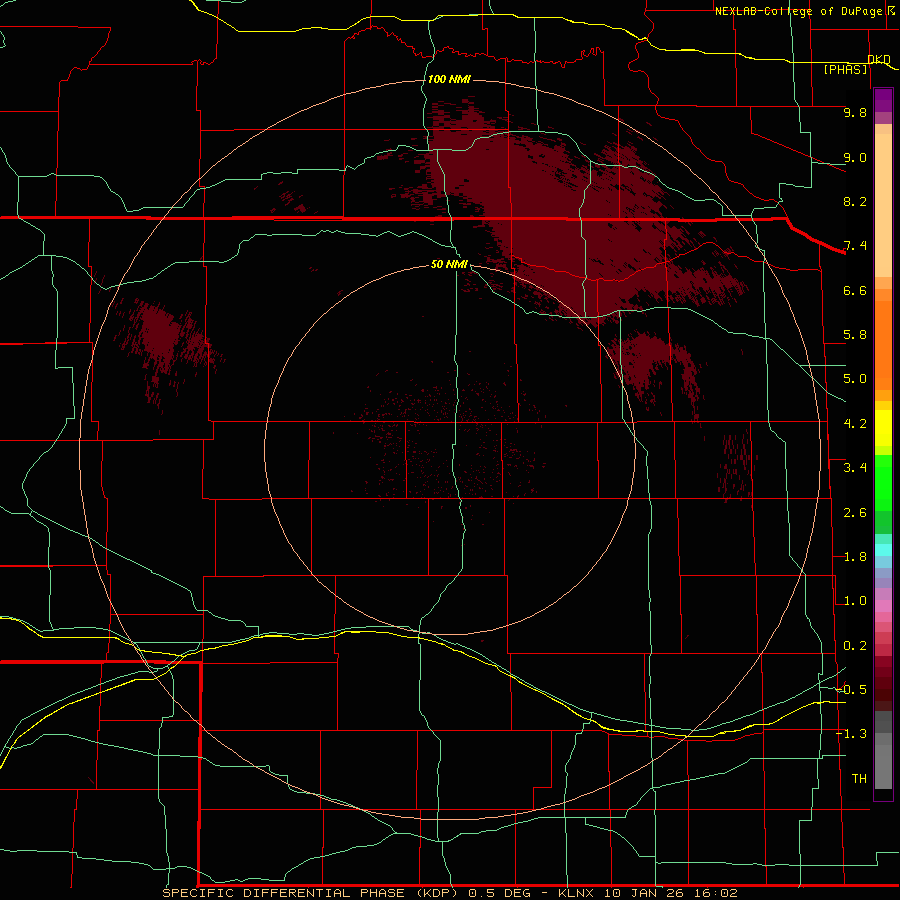Click the 4.2 color scale value

(x=855, y=424)
